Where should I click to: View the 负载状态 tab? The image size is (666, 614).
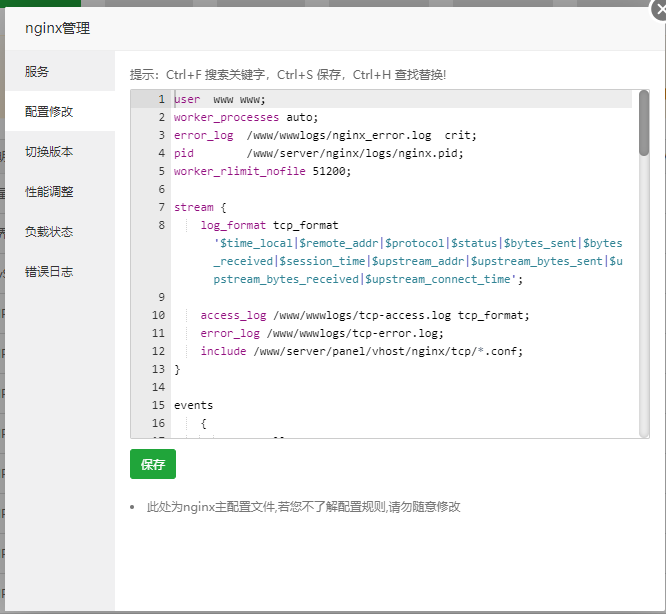(x=60, y=231)
